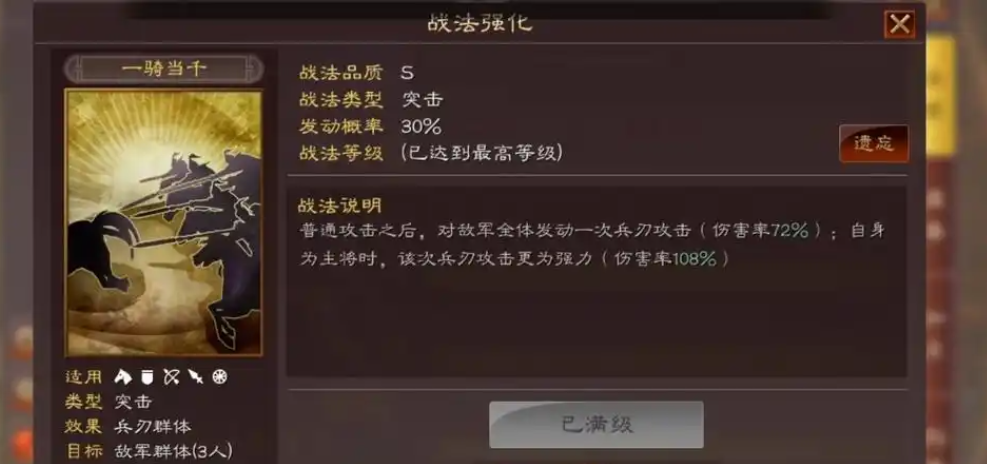Click the spear troop icon
Image resolution: width=987 pixels, height=464 pixels.
pyautogui.click(x=196, y=377)
